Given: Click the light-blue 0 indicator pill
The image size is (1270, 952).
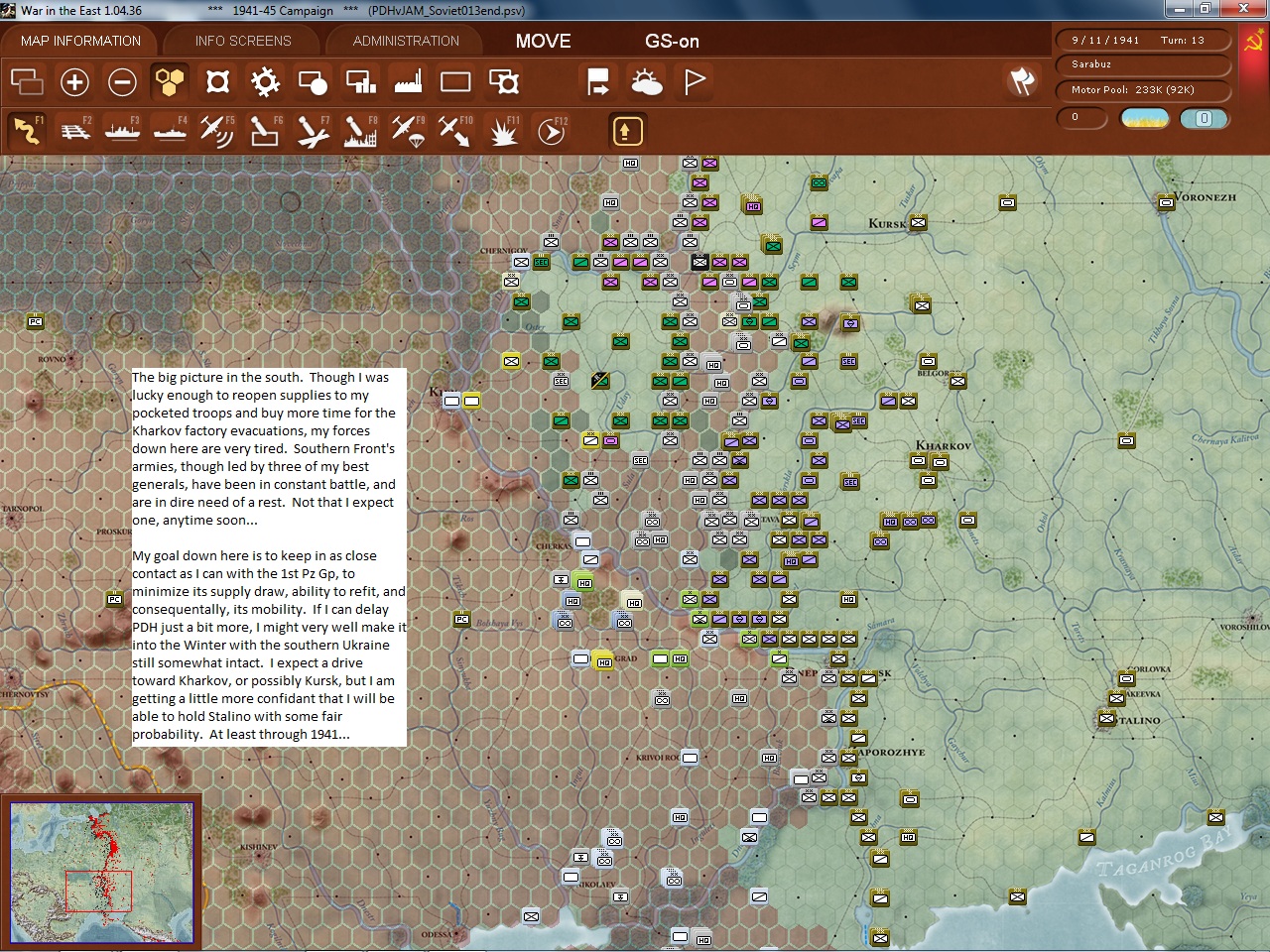Looking at the screenshot, I should pyautogui.click(x=1204, y=118).
